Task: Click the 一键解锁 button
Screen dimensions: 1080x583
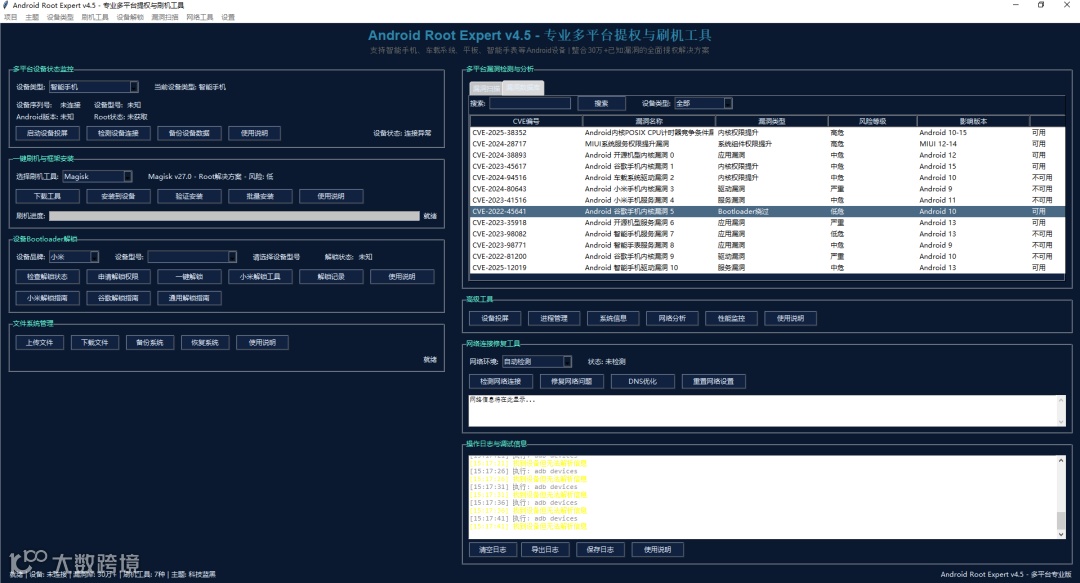Action: (189, 277)
